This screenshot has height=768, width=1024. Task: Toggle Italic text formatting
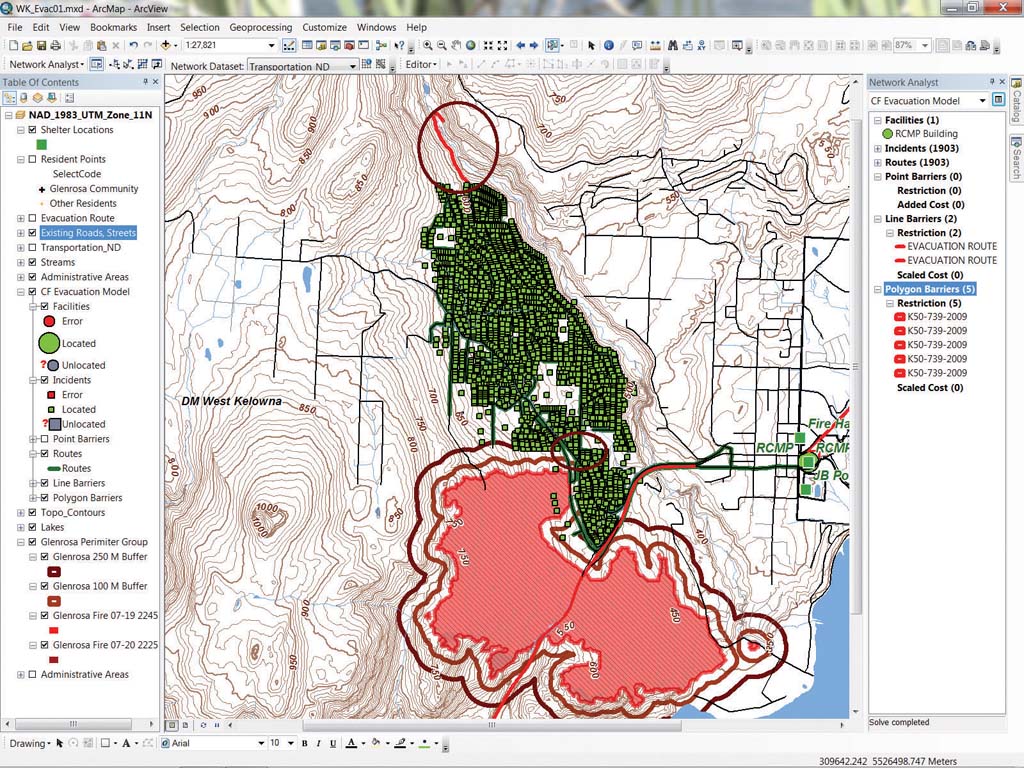click(319, 743)
